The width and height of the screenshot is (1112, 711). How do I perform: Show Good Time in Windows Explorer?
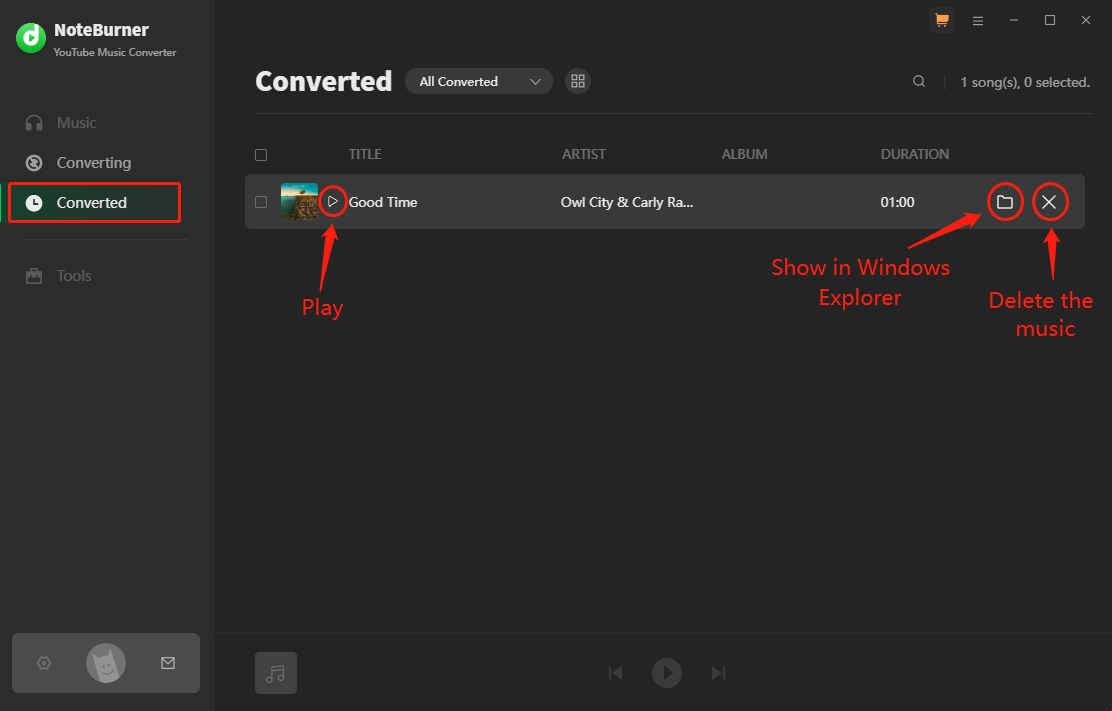point(1005,202)
